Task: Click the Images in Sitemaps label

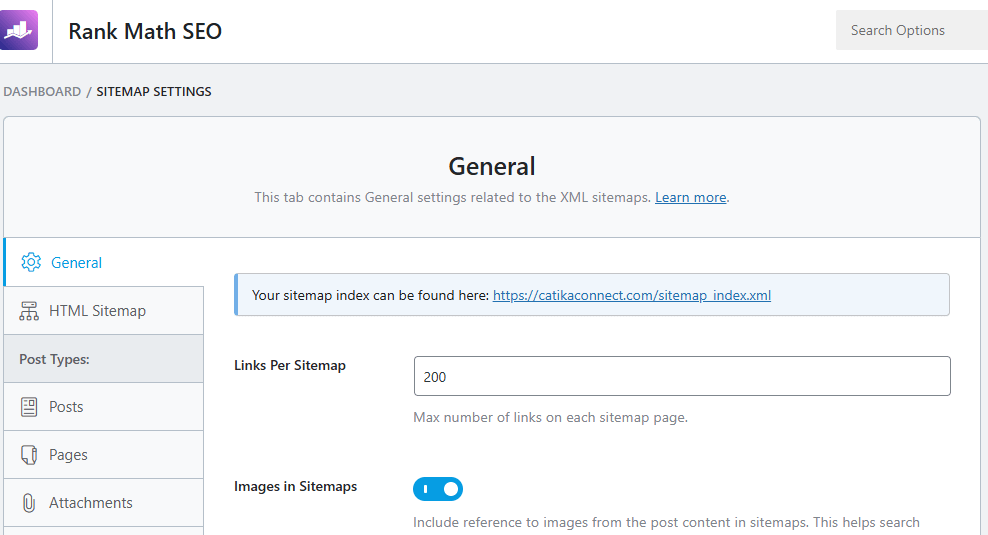Action: pos(295,487)
